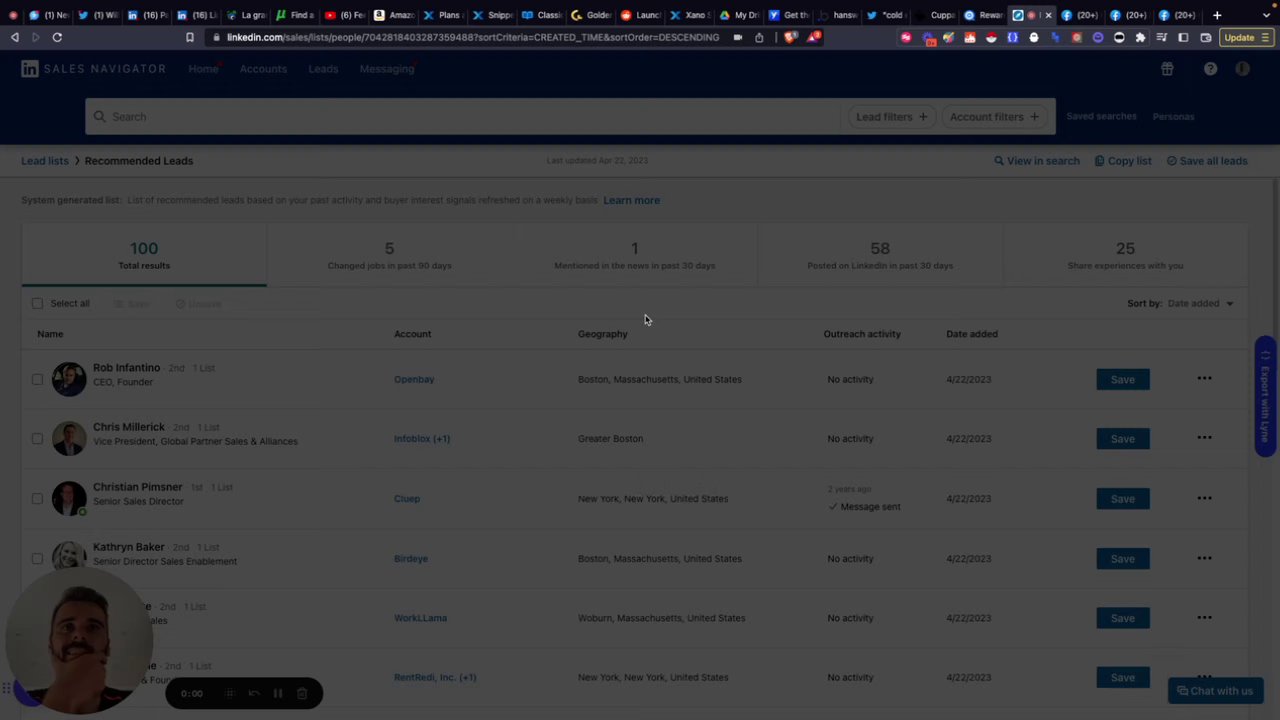This screenshot has width=1280, height=720.
Task: Open the Accounts nav item
Action: 263,69
